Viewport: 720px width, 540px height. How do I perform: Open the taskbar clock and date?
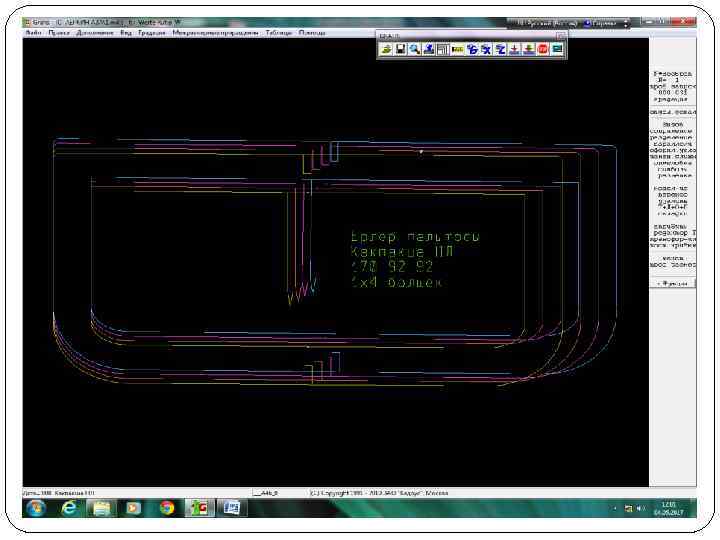point(669,508)
